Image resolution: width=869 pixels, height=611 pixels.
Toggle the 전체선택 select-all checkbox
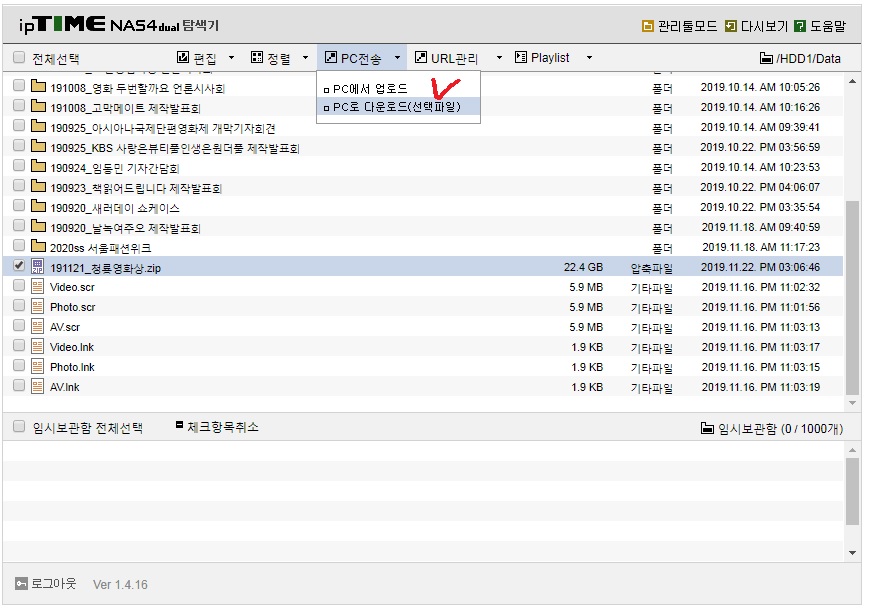point(19,58)
